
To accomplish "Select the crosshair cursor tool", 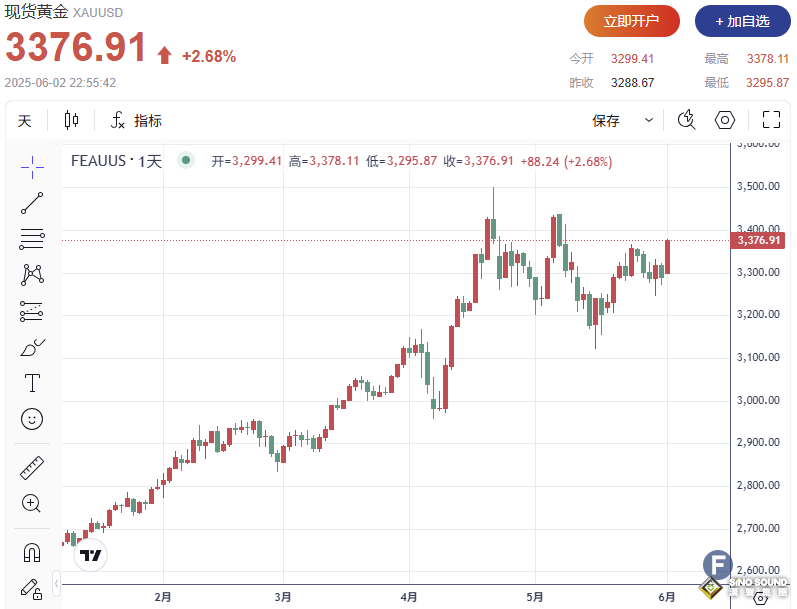I will pos(32,166).
